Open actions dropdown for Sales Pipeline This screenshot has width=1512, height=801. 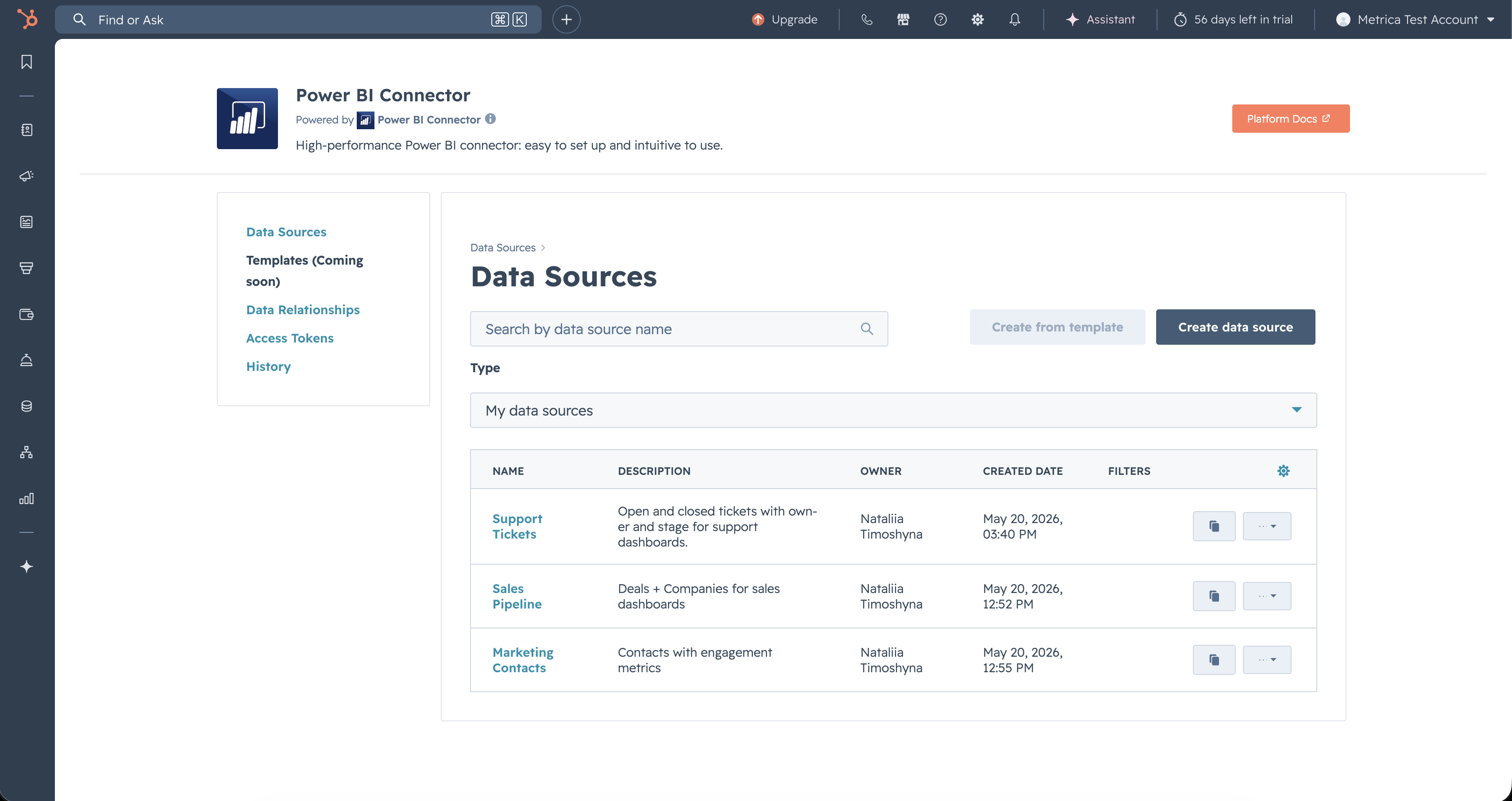pyautogui.click(x=1267, y=596)
